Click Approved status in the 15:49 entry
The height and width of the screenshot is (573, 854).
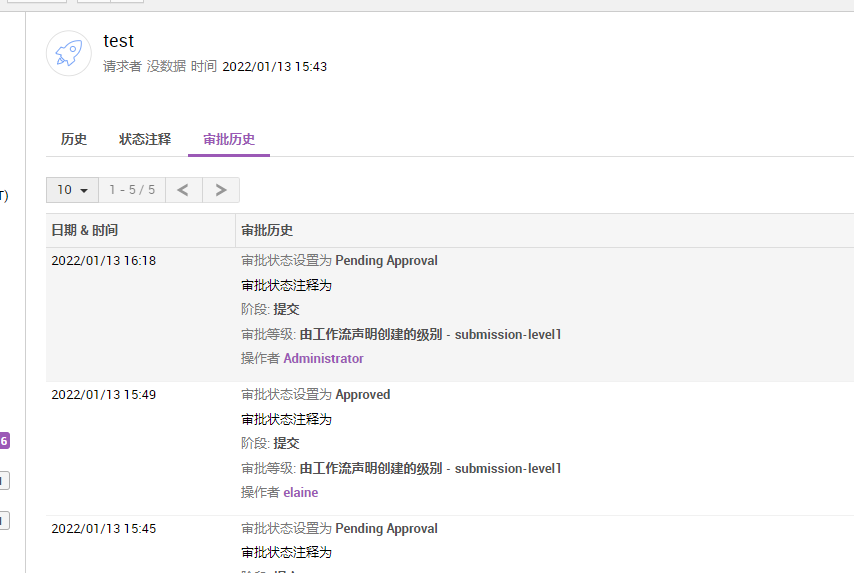[362, 395]
